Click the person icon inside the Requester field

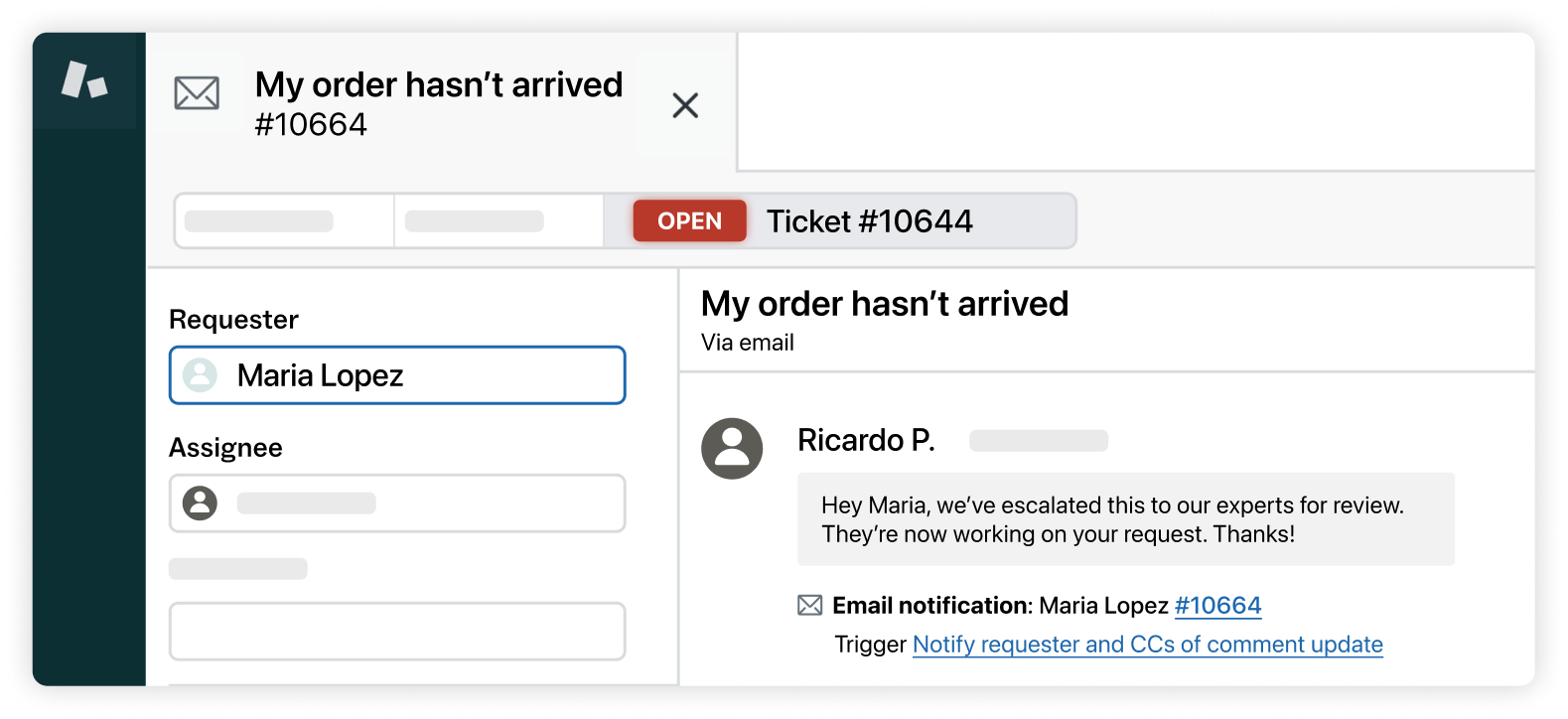coord(202,375)
